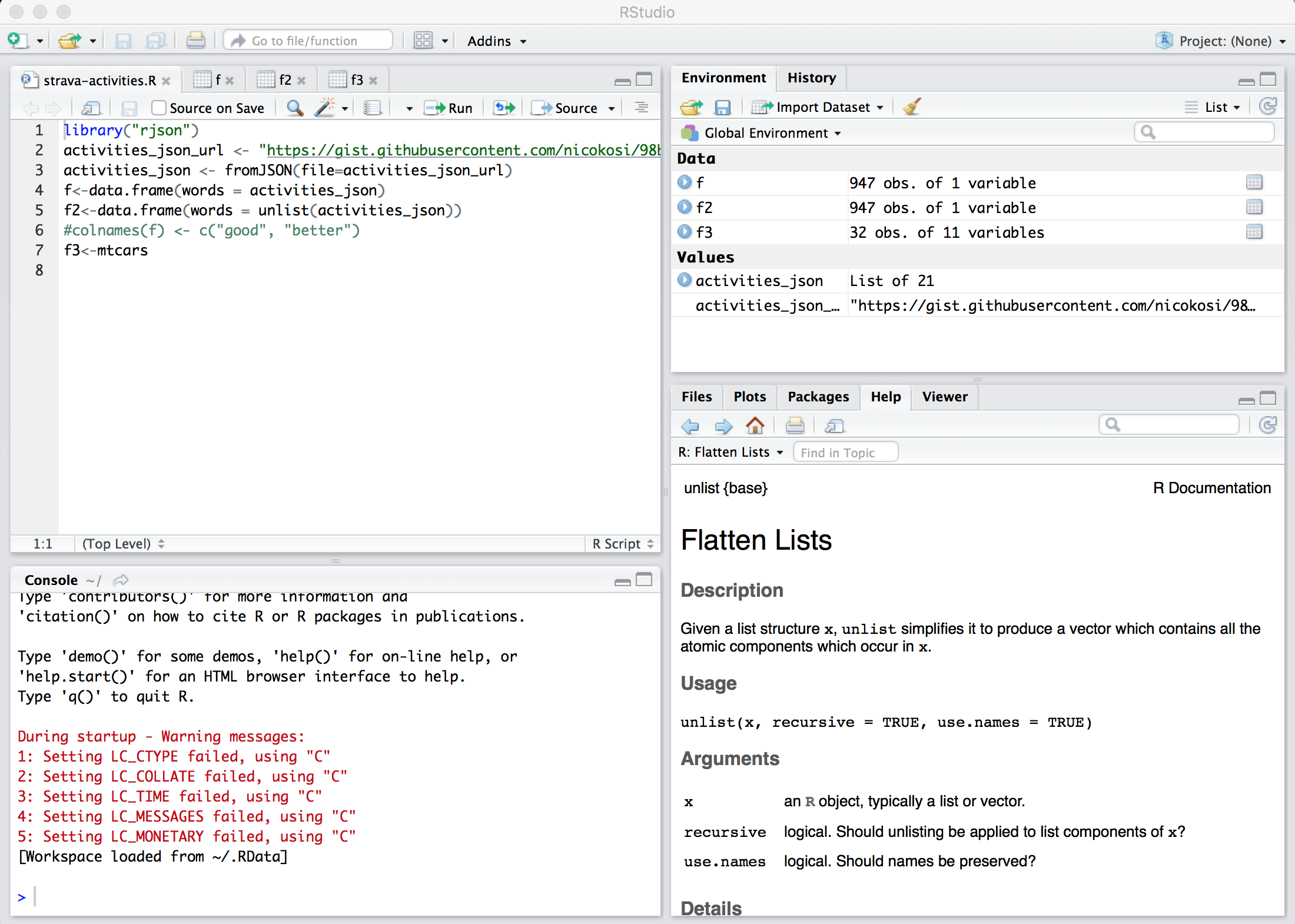Select the Plots tab in Files panel
The height and width of the screenshot is (924, 1295).
[x=749, y=397]
